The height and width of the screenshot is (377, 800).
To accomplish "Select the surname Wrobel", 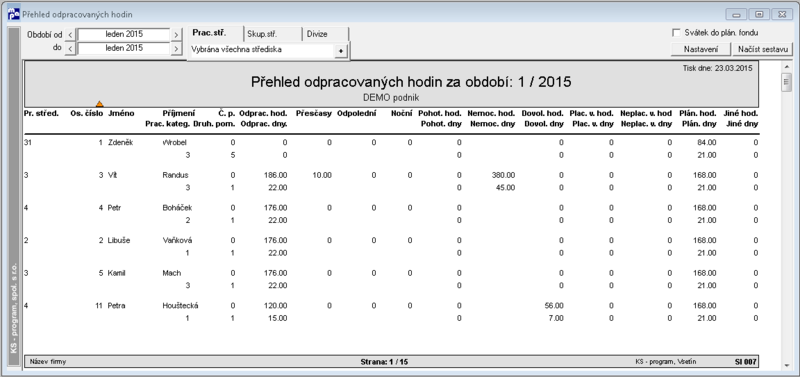I will 174,142.
